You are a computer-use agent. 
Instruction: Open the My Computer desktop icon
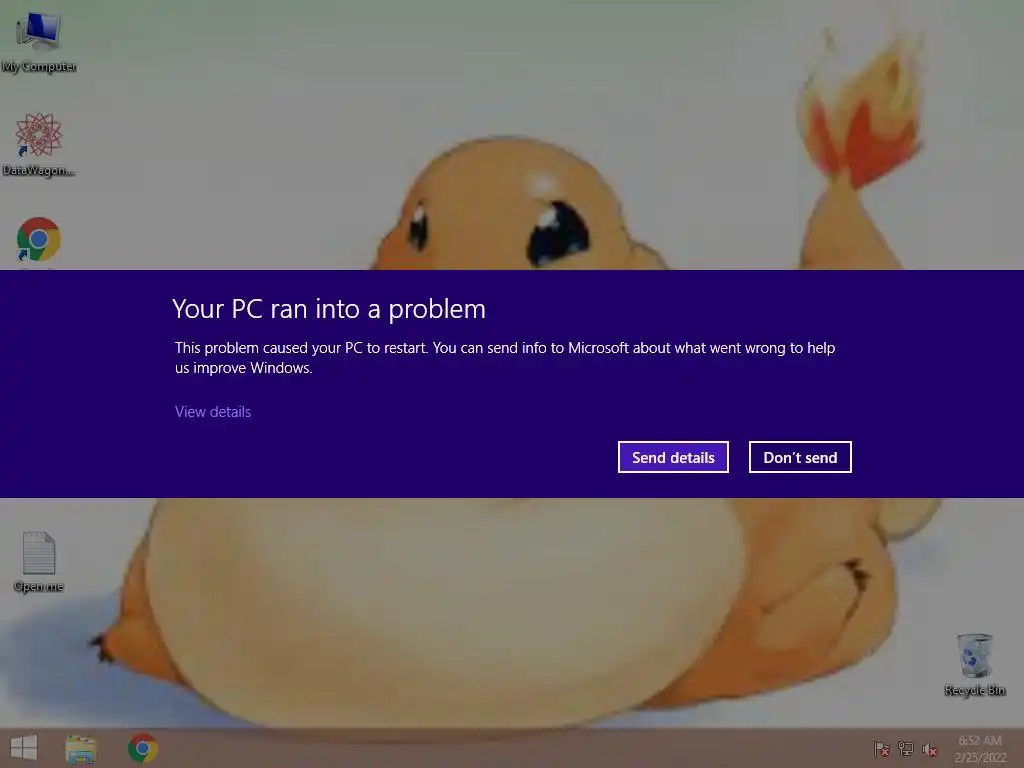39,40
